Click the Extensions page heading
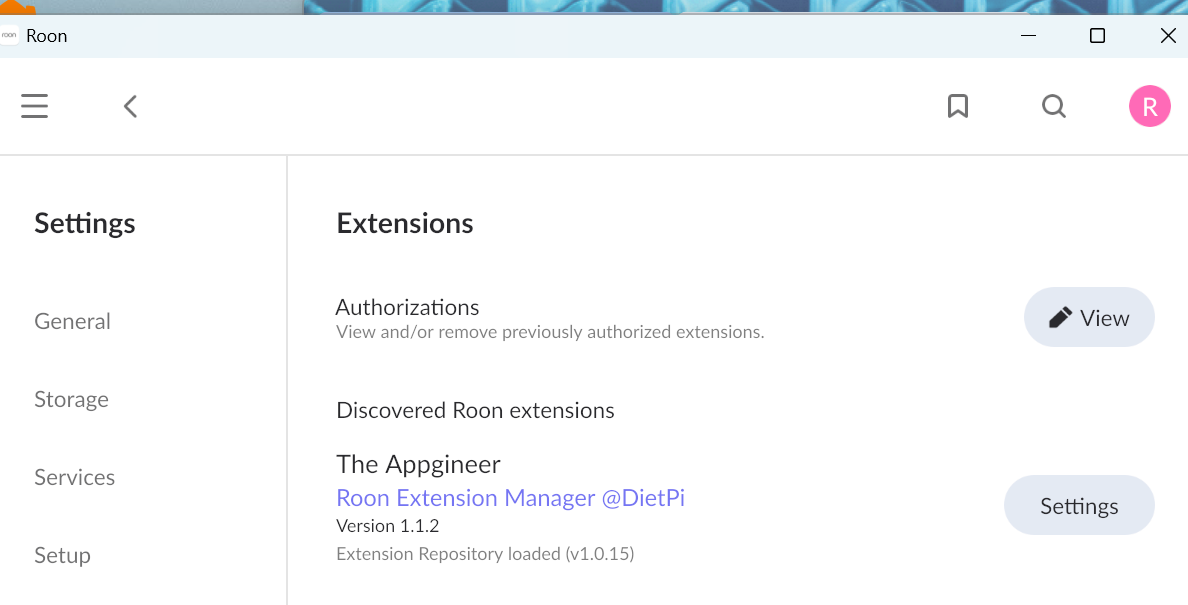The width and height of the screenshot is (1188, 605). click(405, 223)
